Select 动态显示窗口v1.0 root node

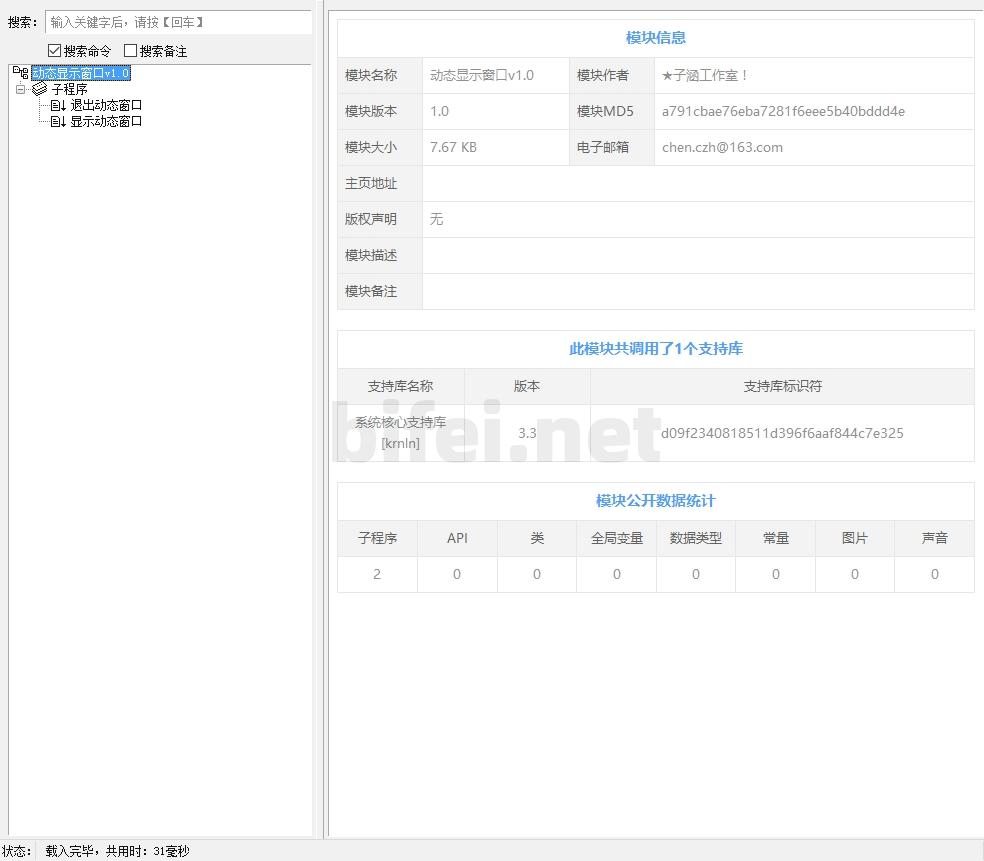tap(80, 73)
